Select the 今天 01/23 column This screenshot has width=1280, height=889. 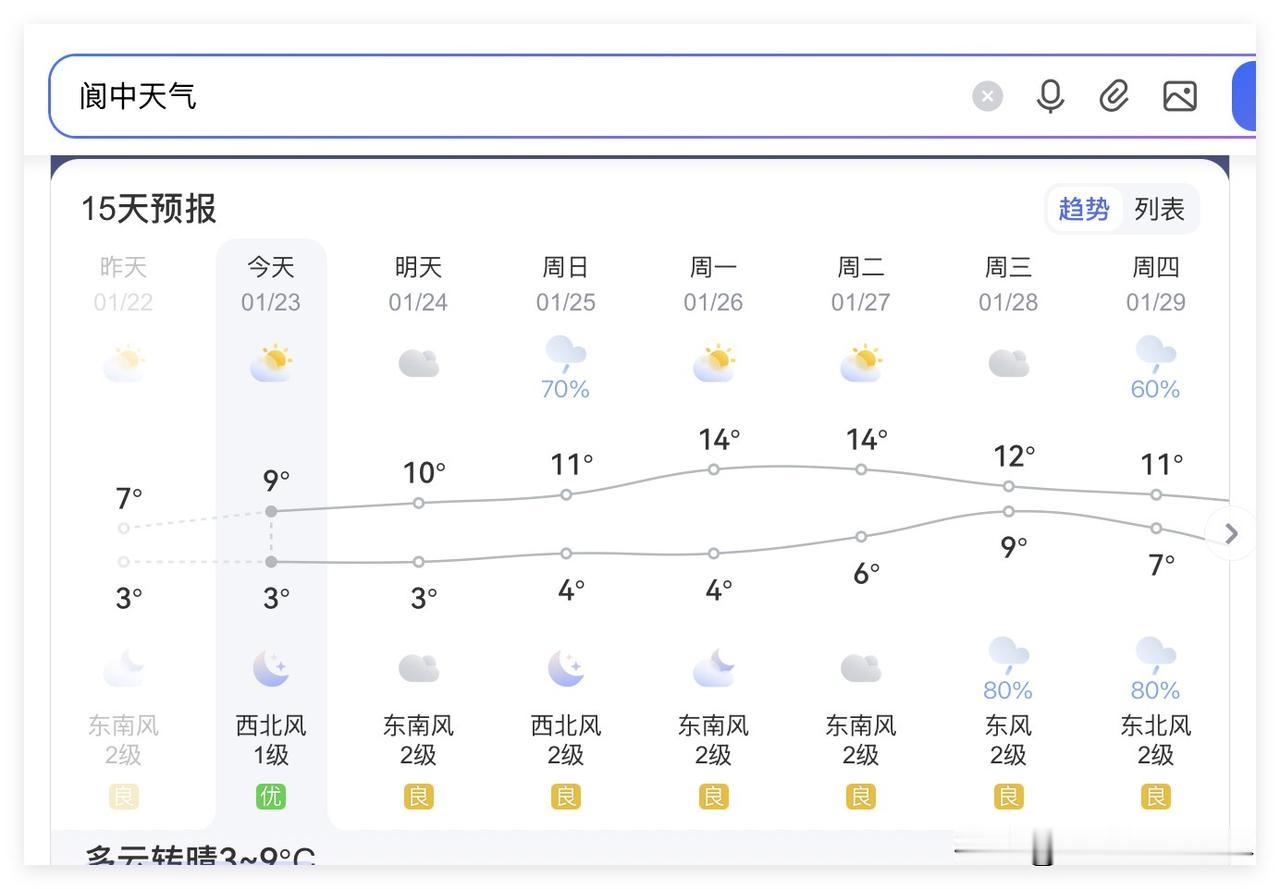pos(271,284)
